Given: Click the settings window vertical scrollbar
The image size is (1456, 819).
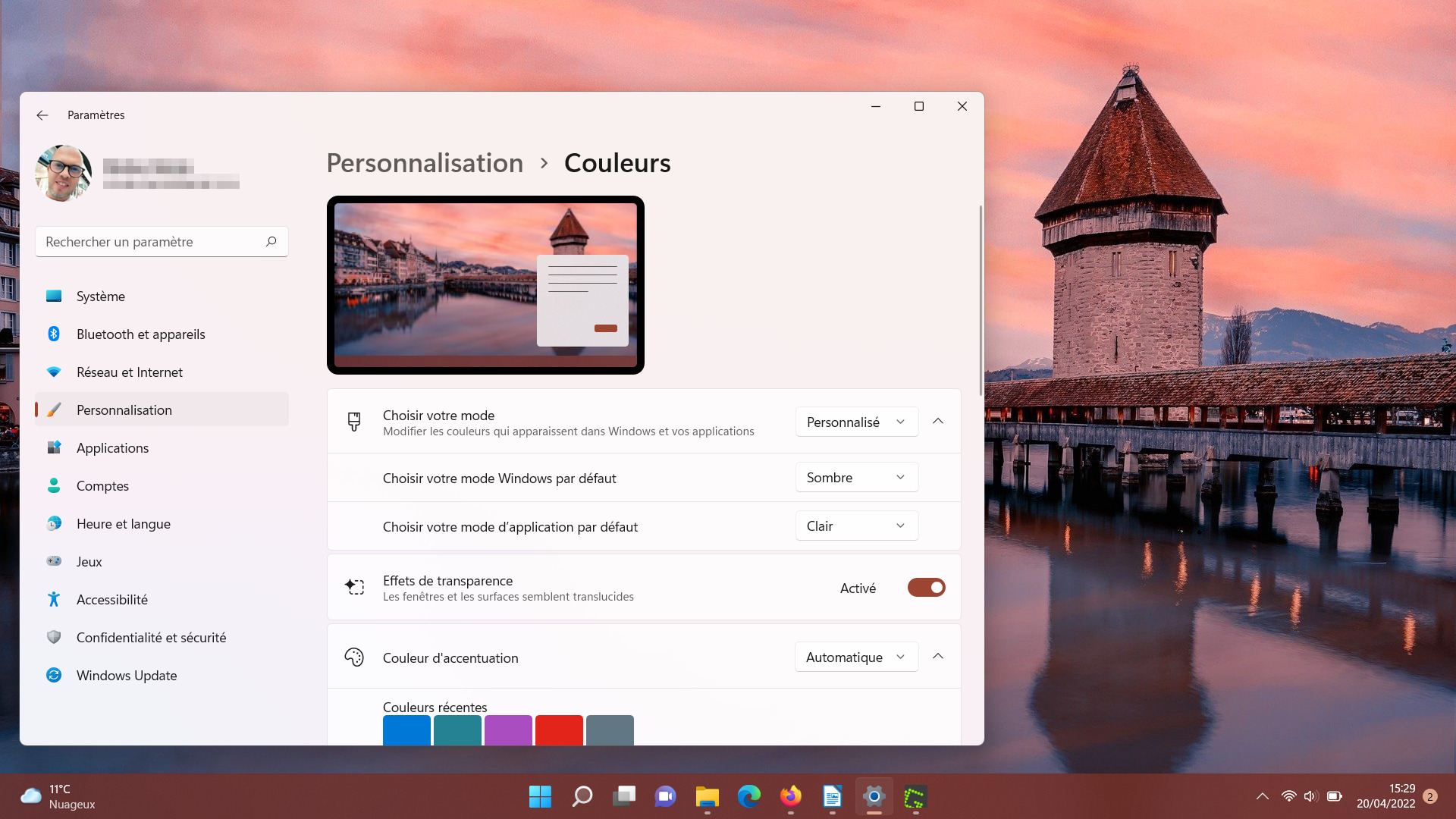Looking at the screenshot, I should coord(981,300).
